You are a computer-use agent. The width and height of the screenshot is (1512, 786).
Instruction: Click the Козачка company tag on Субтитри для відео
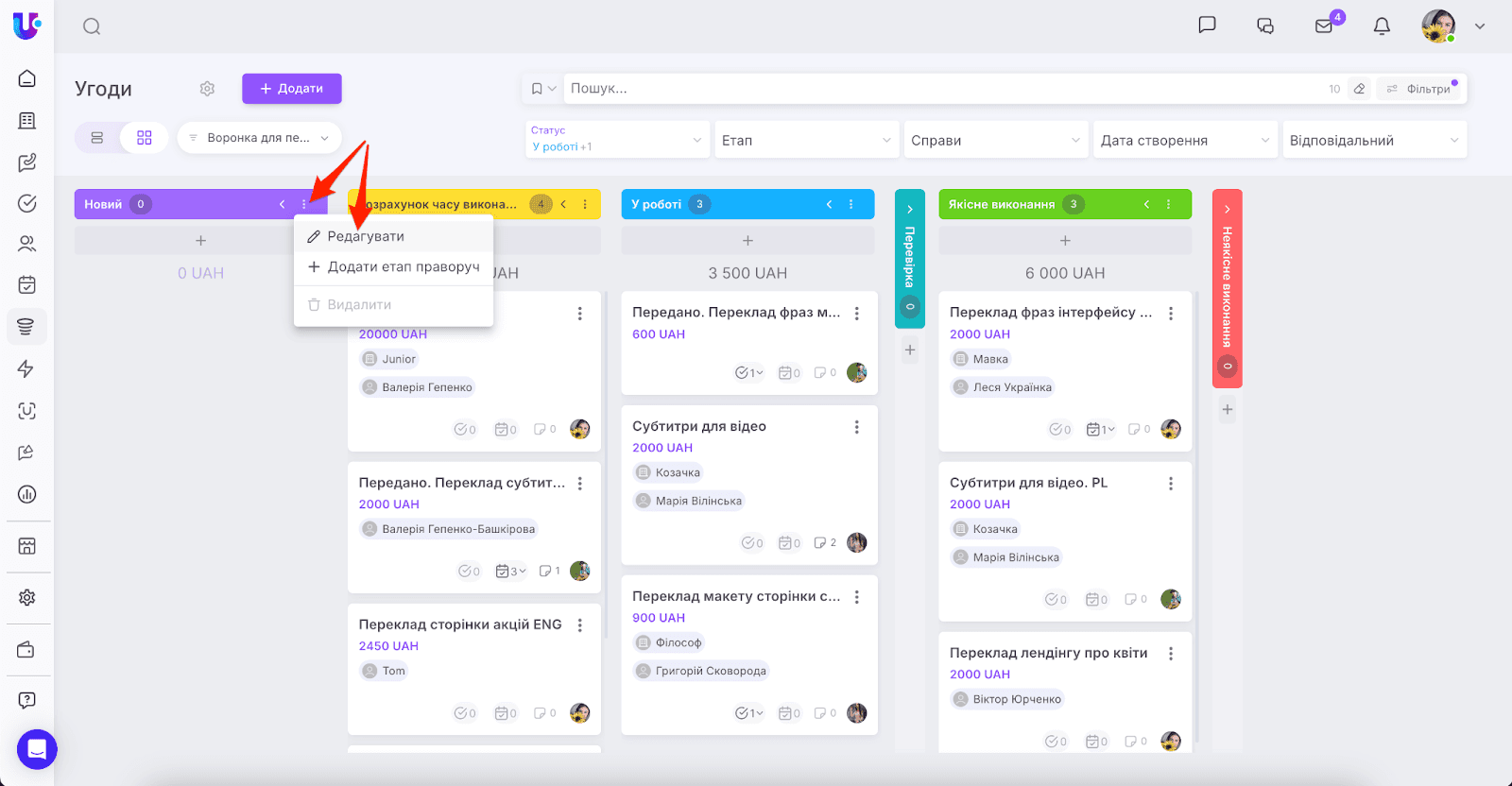pos(667,472)
